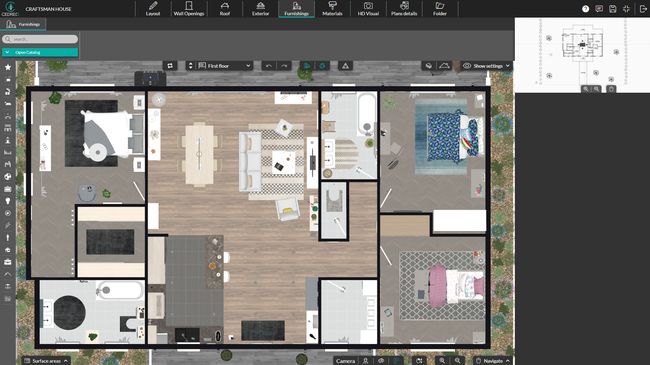Viewport: 650px width, 365px height.
Task: Toggle the teal circle view mode button
Action: click(322, 66)
